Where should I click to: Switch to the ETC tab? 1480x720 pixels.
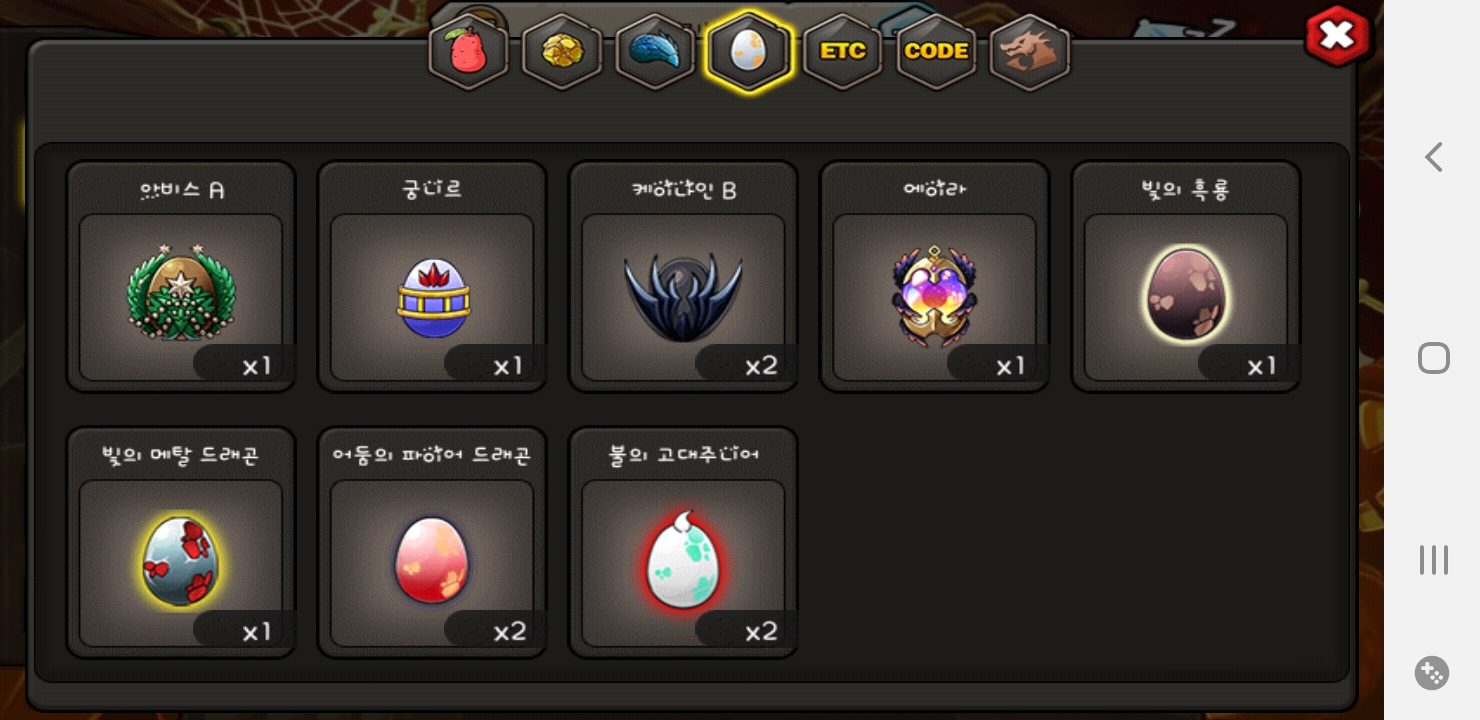click(x=843, y=52)
